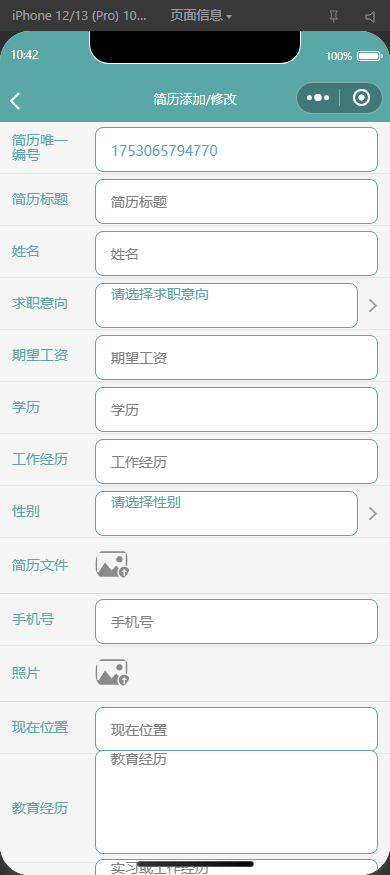The image size is (390, 875).
Task: Upload a file via 简历文件 image icon
Action: pos(112,565)
